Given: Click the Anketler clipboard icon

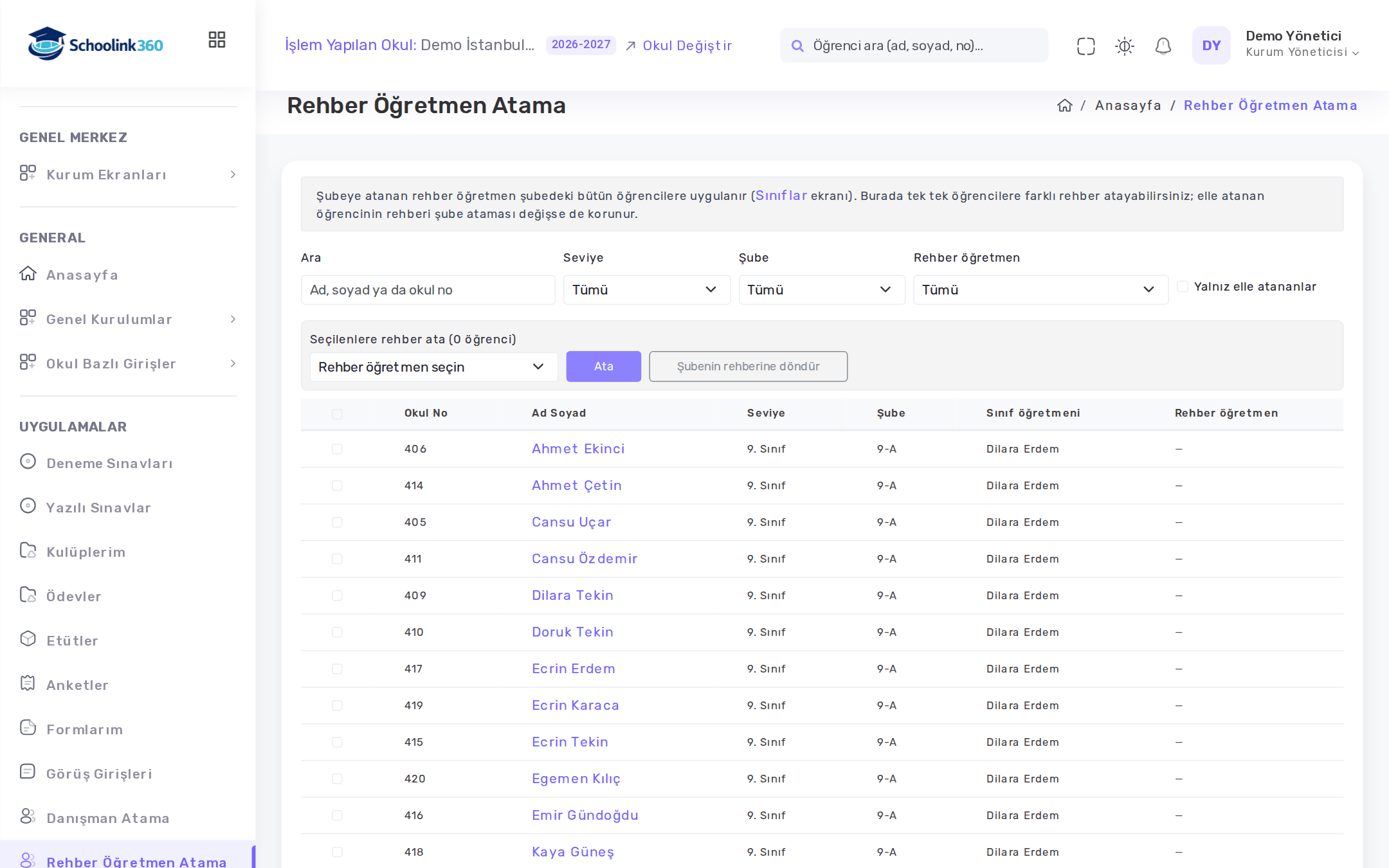Looking at the screenshot, I should click(28, 683).
